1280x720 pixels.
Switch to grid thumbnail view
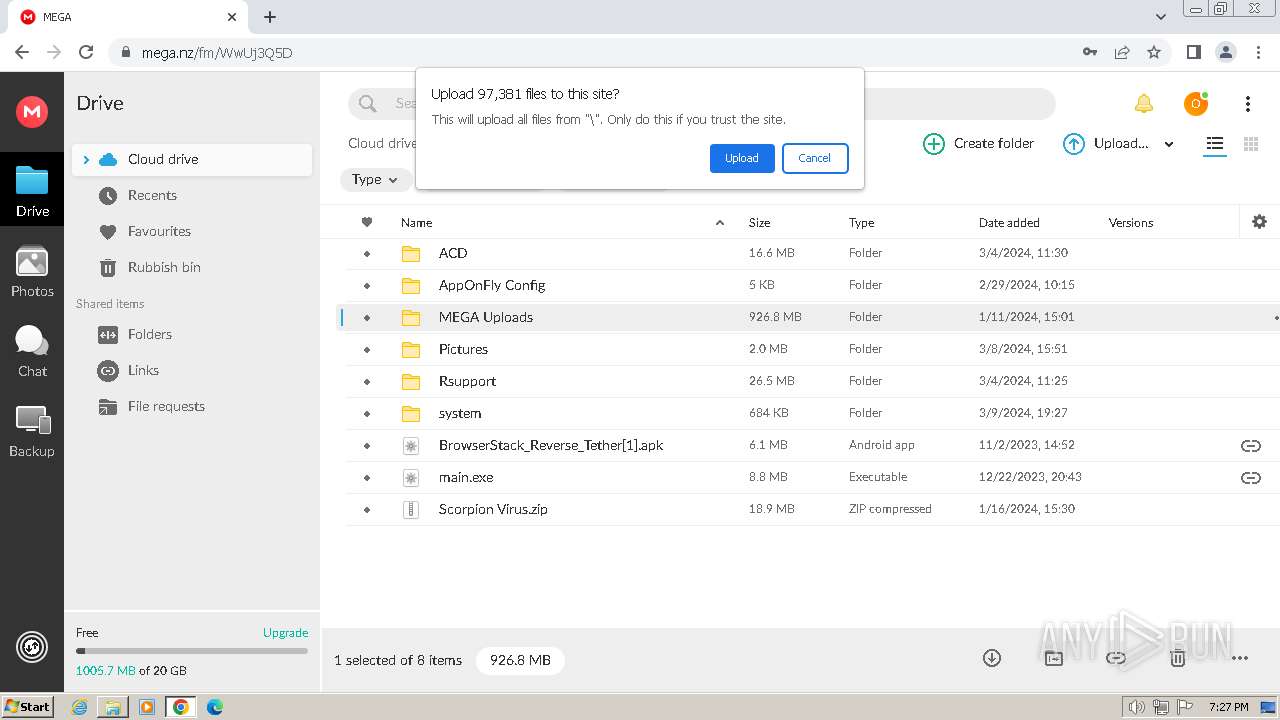point(1251,144)
